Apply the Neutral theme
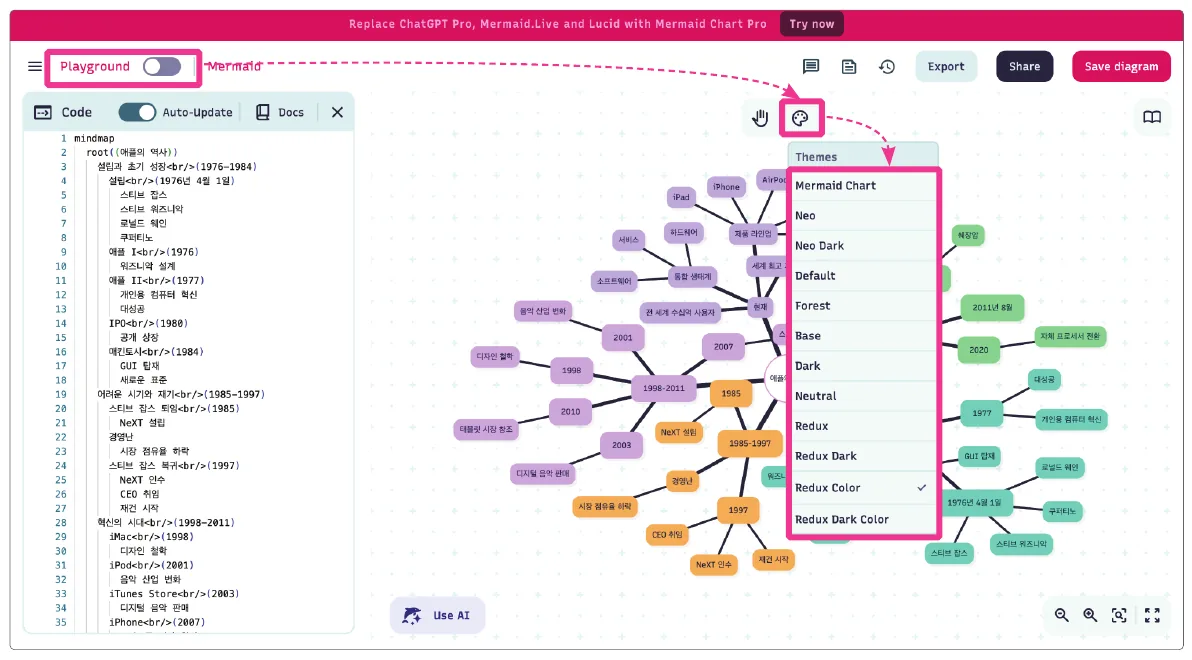The image size is (1192, 660). coord(863,396)
